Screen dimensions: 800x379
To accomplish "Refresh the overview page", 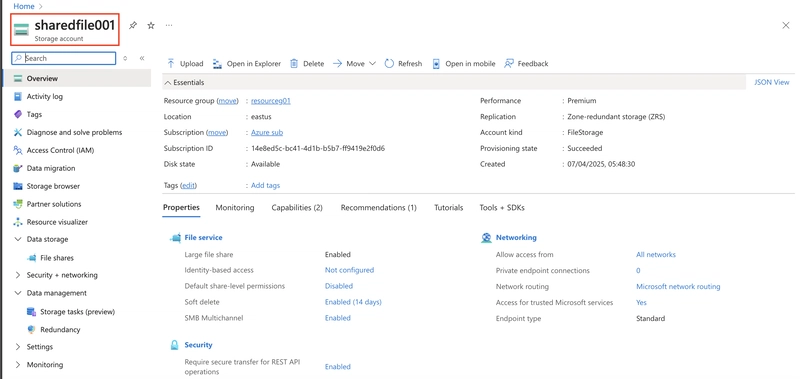I will click(403, 64).
